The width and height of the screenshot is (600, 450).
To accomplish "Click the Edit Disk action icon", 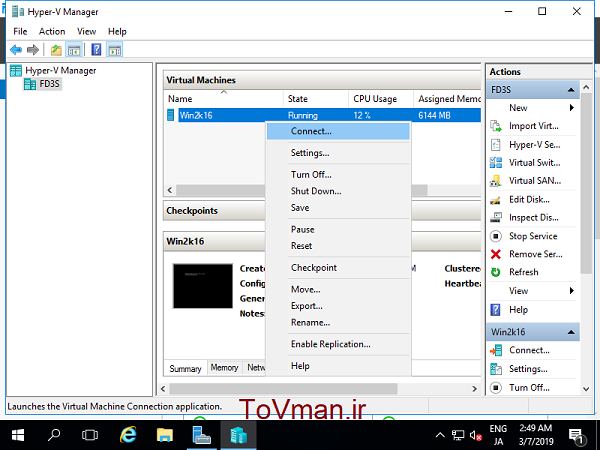I will (x=496, y=199).
